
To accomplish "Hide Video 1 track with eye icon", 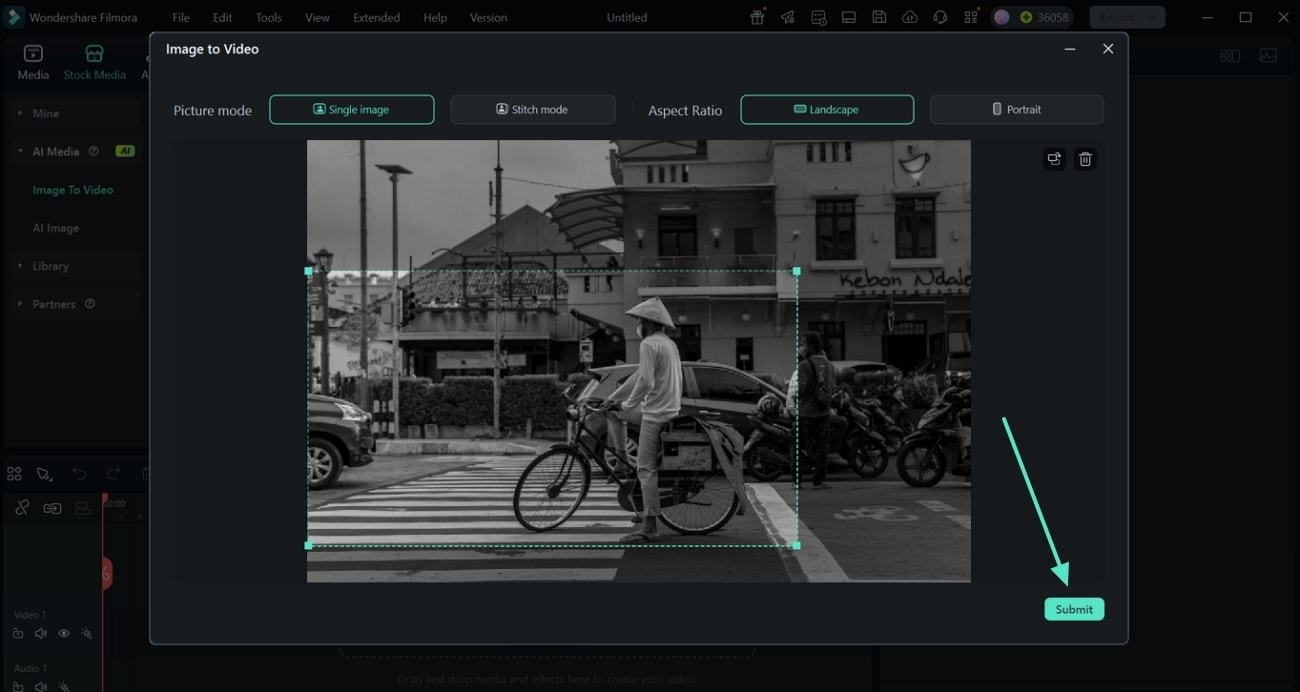I will tap(64, 634).
